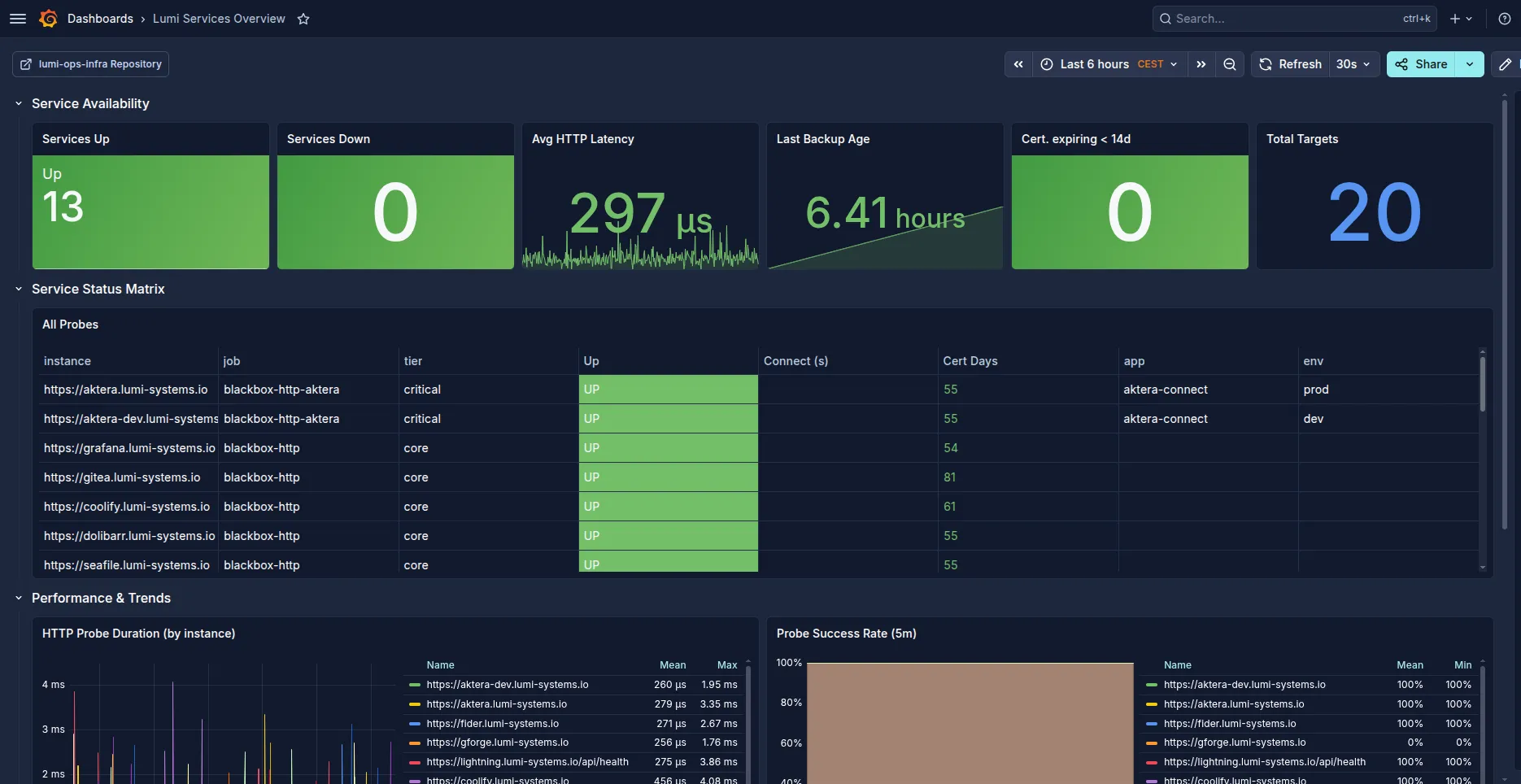This screenshot has height=784, width=1521.
Task: Collapse the Performance & Trends row
Action: tap(19, 599)
